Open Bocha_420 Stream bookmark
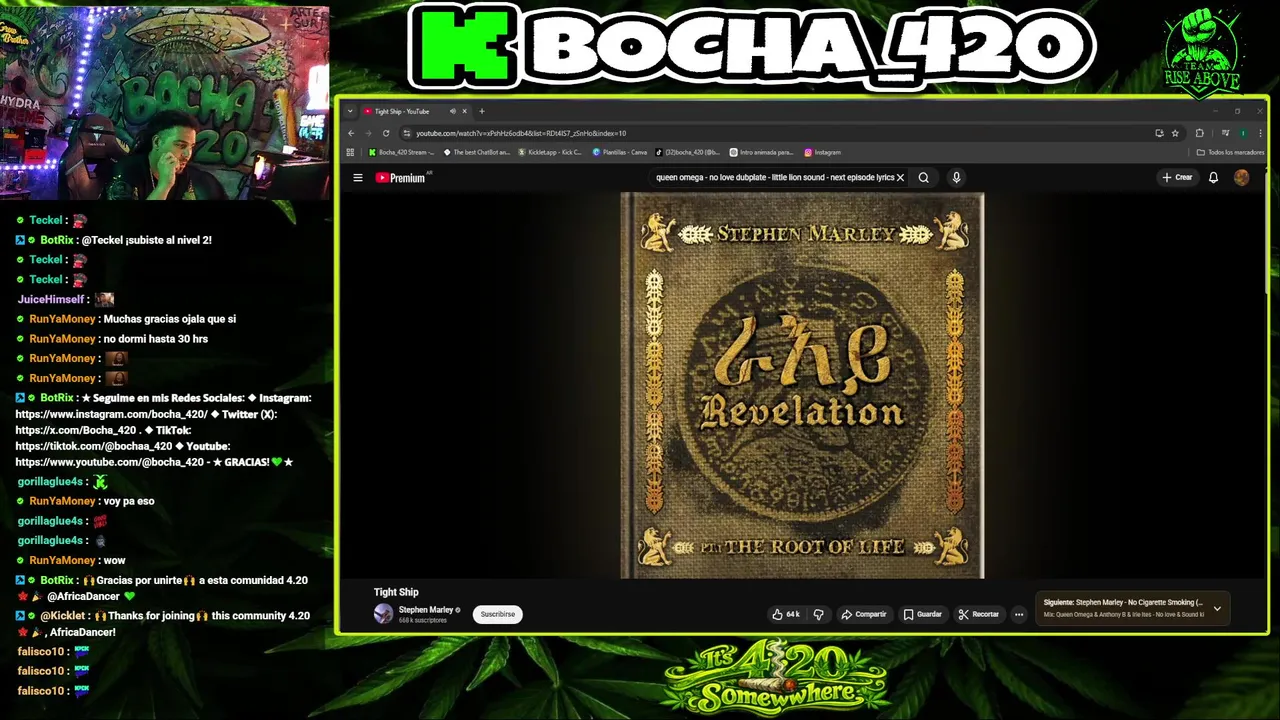Image resolution: width=1280 pixels, height=720 pixels. (x=401, y=152)
